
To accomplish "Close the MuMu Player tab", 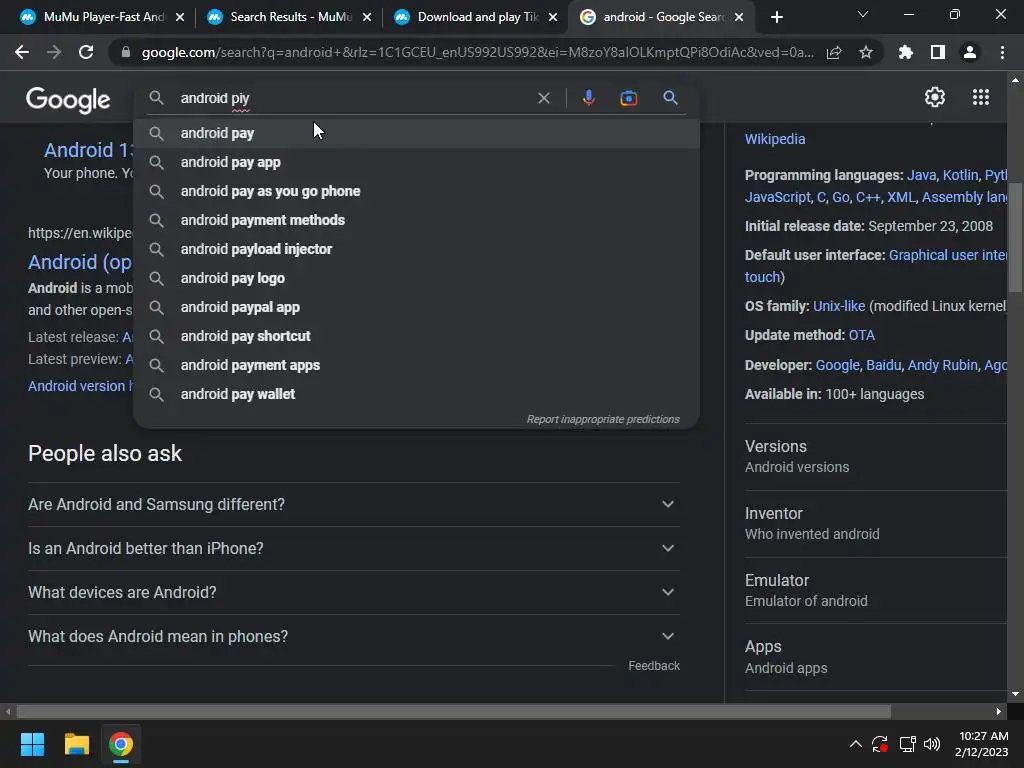I will (180, 17).
